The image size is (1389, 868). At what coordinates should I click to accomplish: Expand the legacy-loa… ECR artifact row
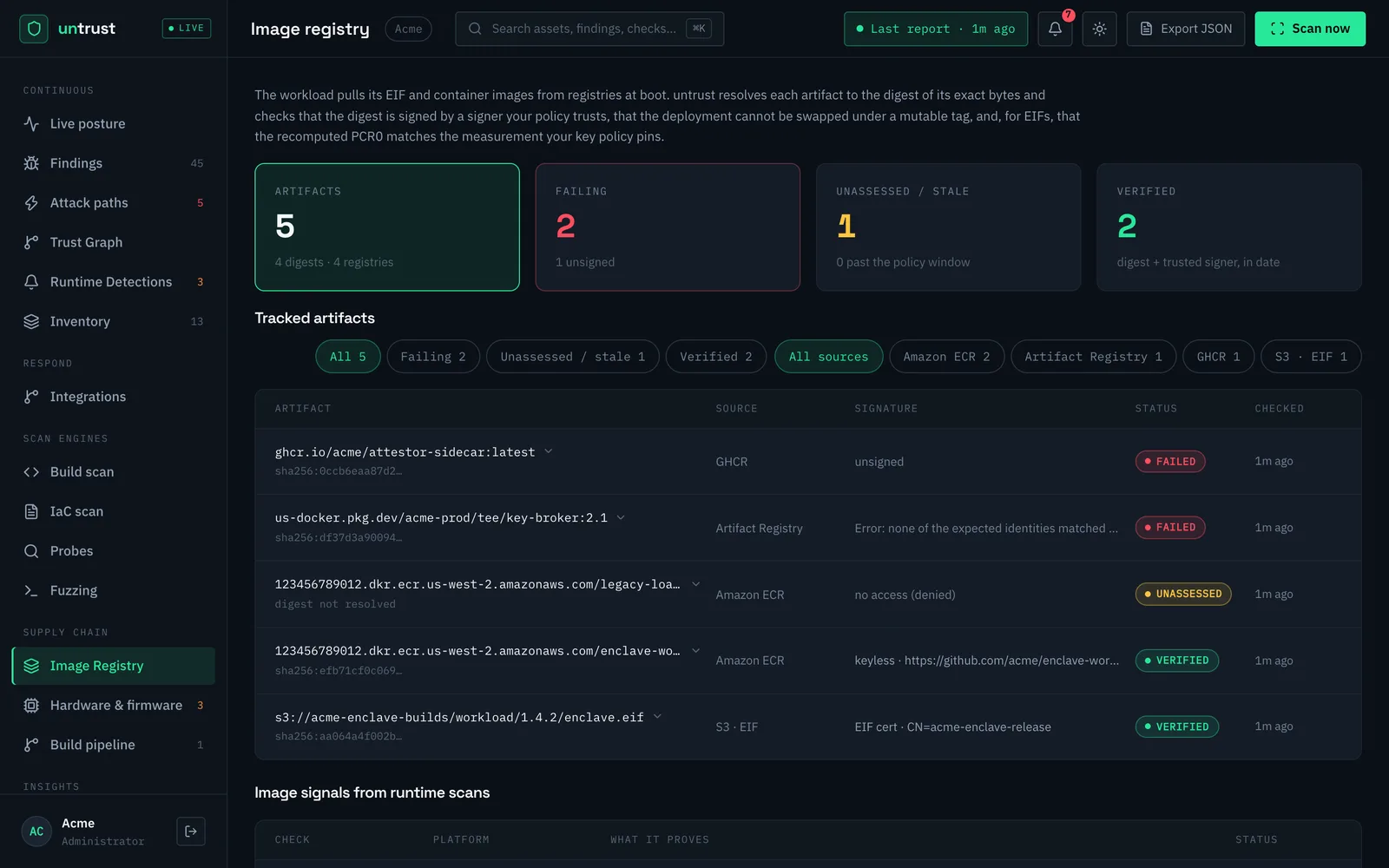coord(695,584)
